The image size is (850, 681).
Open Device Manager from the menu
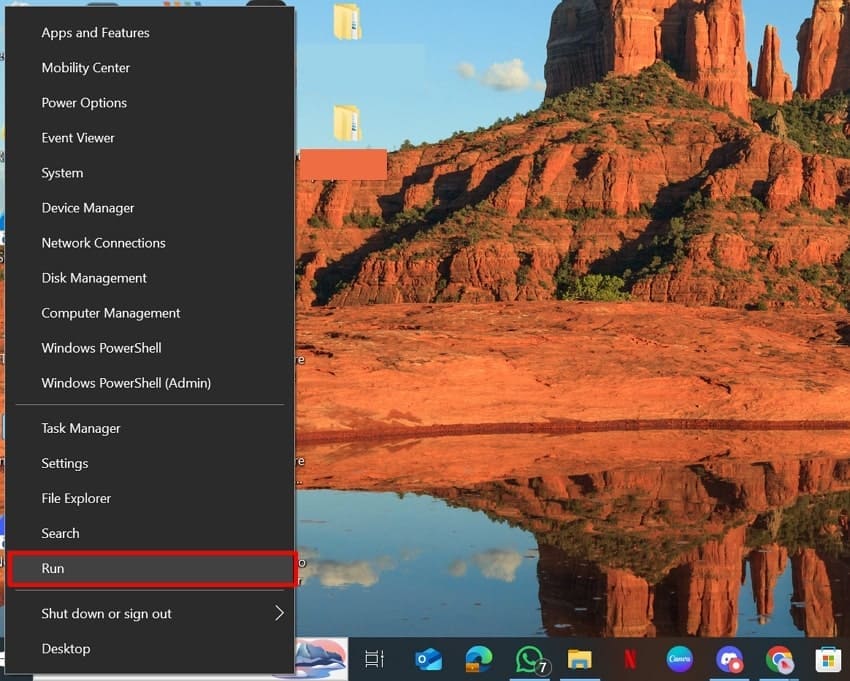point(89,208)
